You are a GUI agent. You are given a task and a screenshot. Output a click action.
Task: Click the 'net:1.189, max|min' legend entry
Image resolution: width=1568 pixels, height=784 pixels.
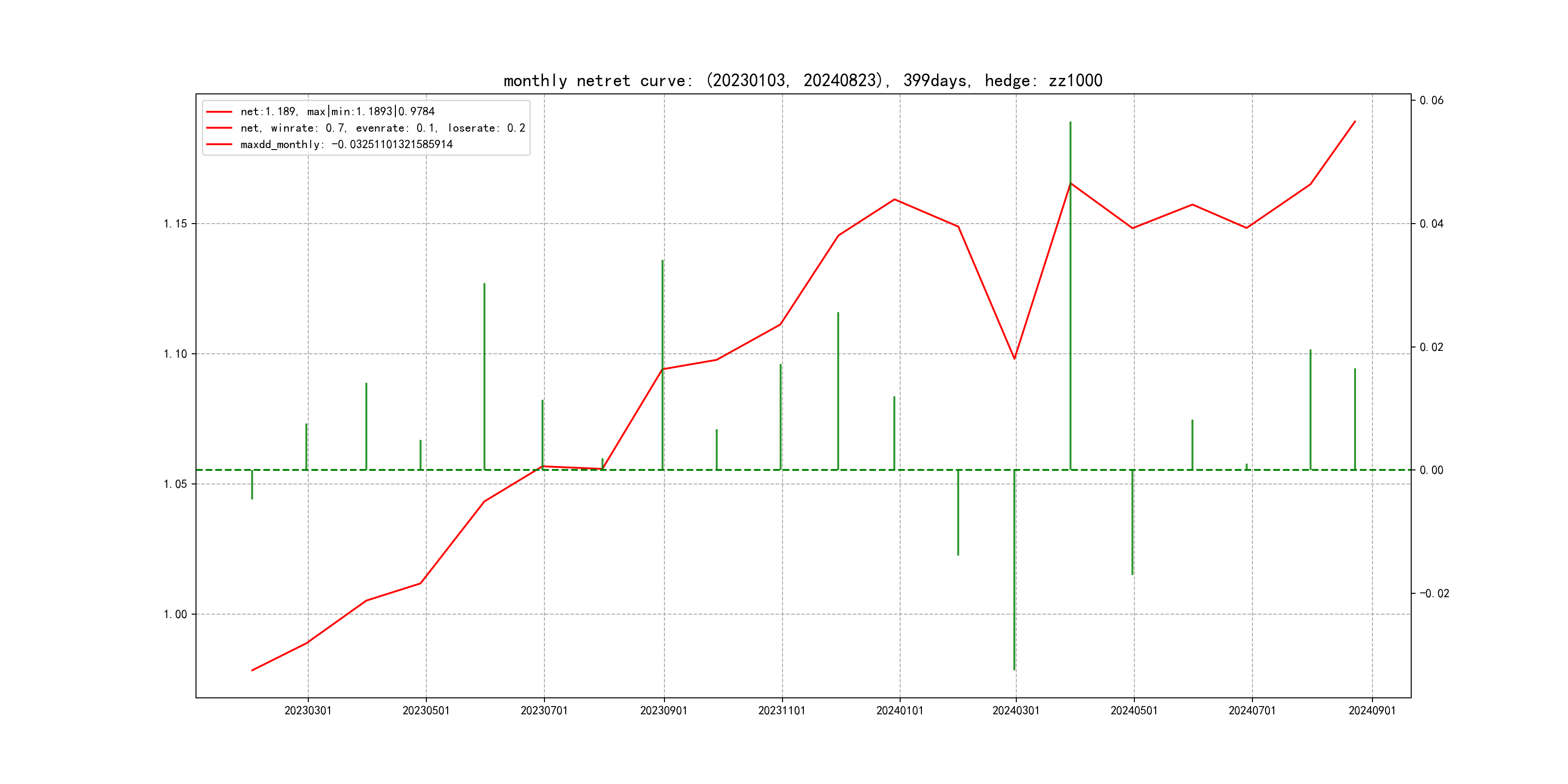coord(337,111)
